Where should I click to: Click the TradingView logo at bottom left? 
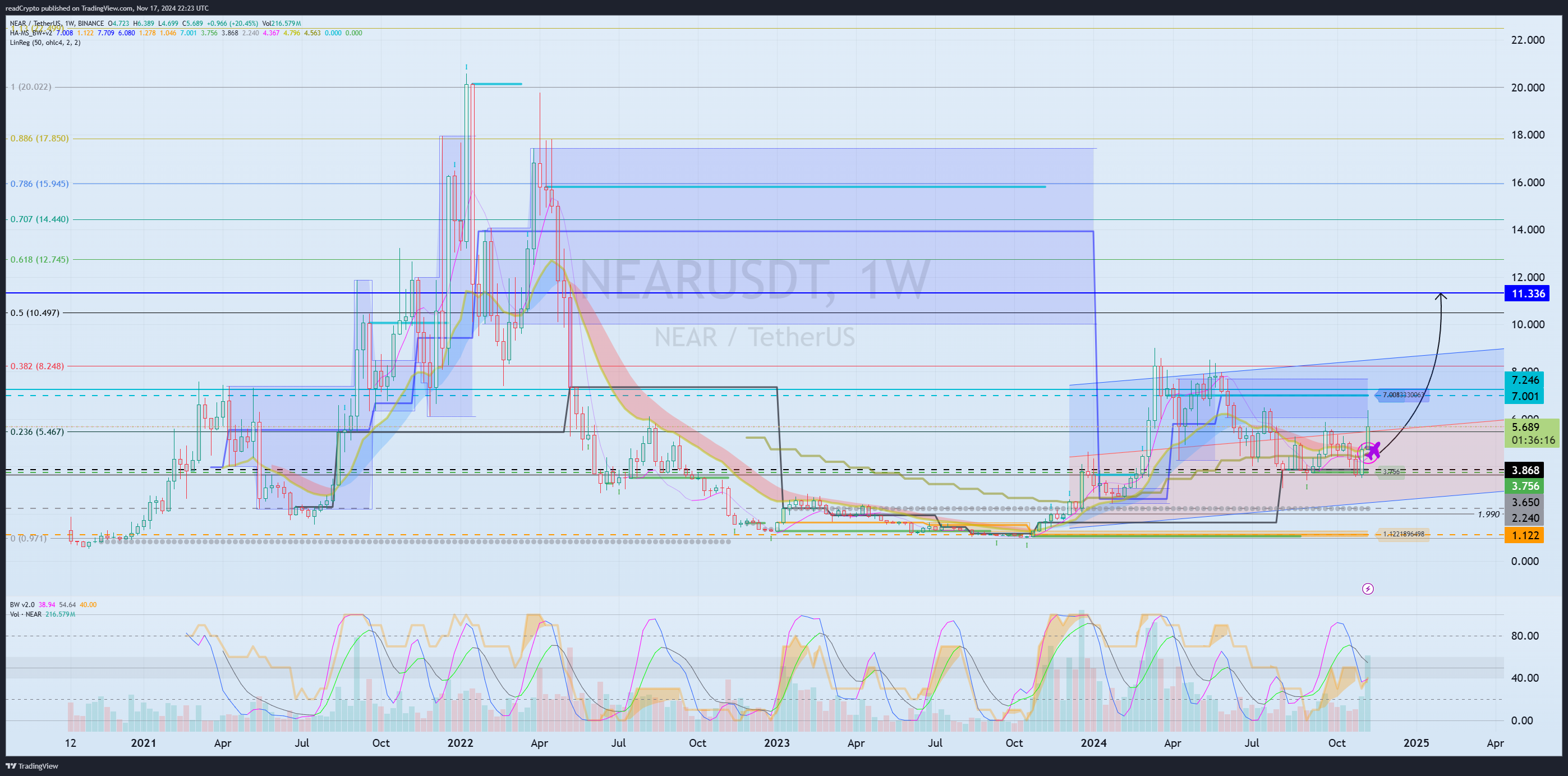pyautogui.click(x=33, y=766)
